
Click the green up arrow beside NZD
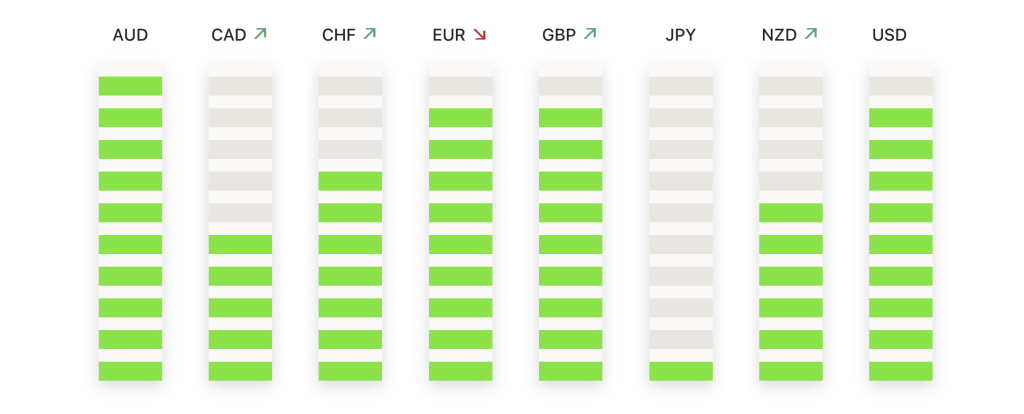(x=810, y=34)
